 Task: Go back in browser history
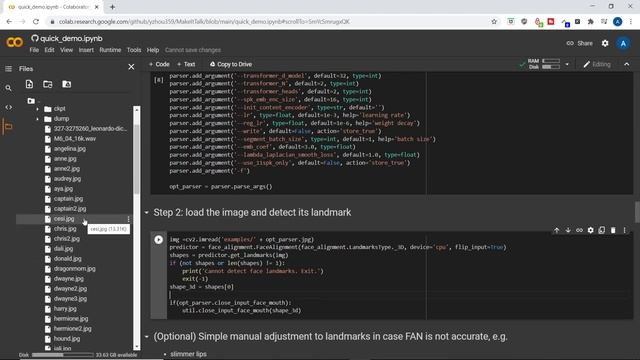tap(9, 22)
